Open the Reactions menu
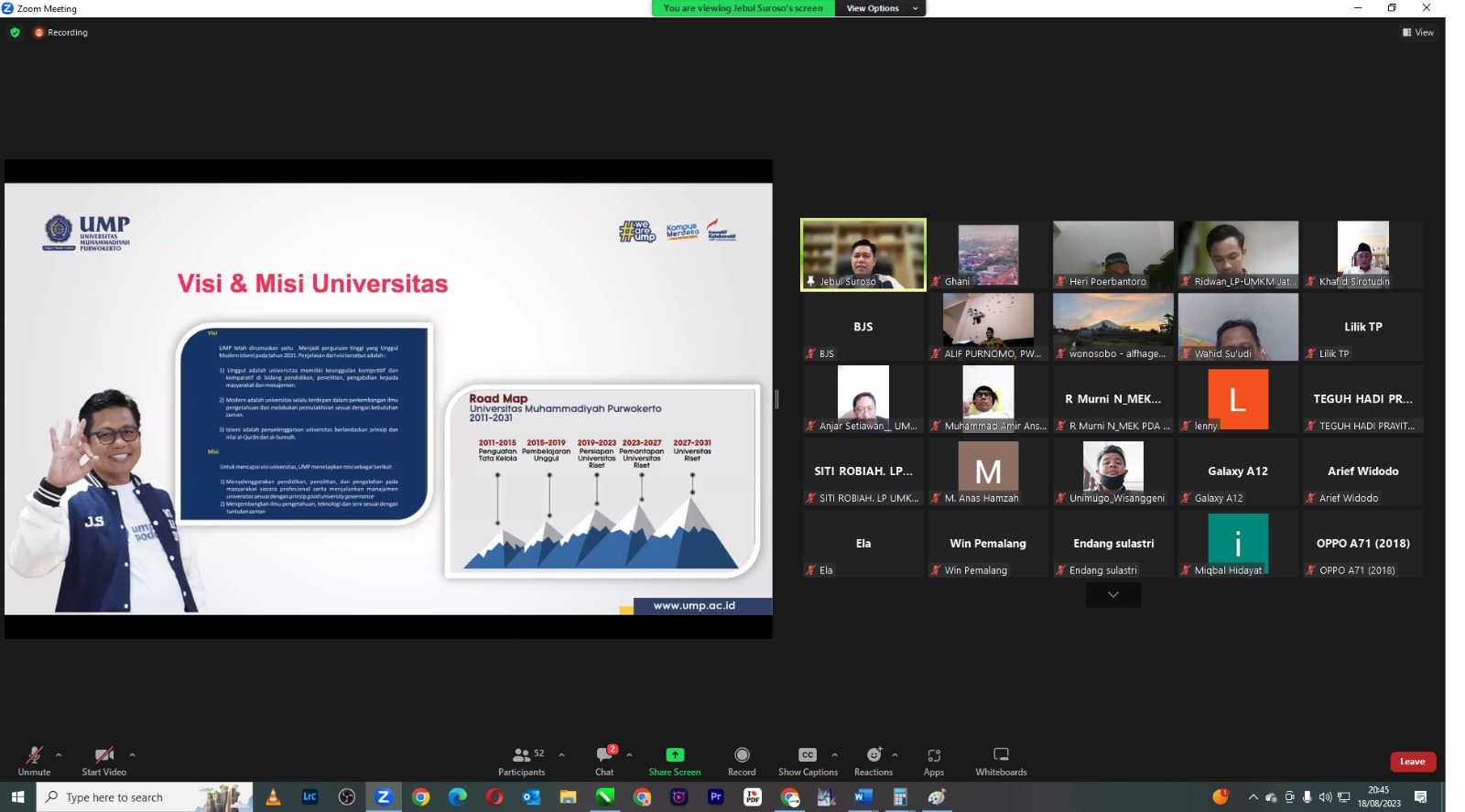The image size is (1465, 812). (x=874, y=760)
